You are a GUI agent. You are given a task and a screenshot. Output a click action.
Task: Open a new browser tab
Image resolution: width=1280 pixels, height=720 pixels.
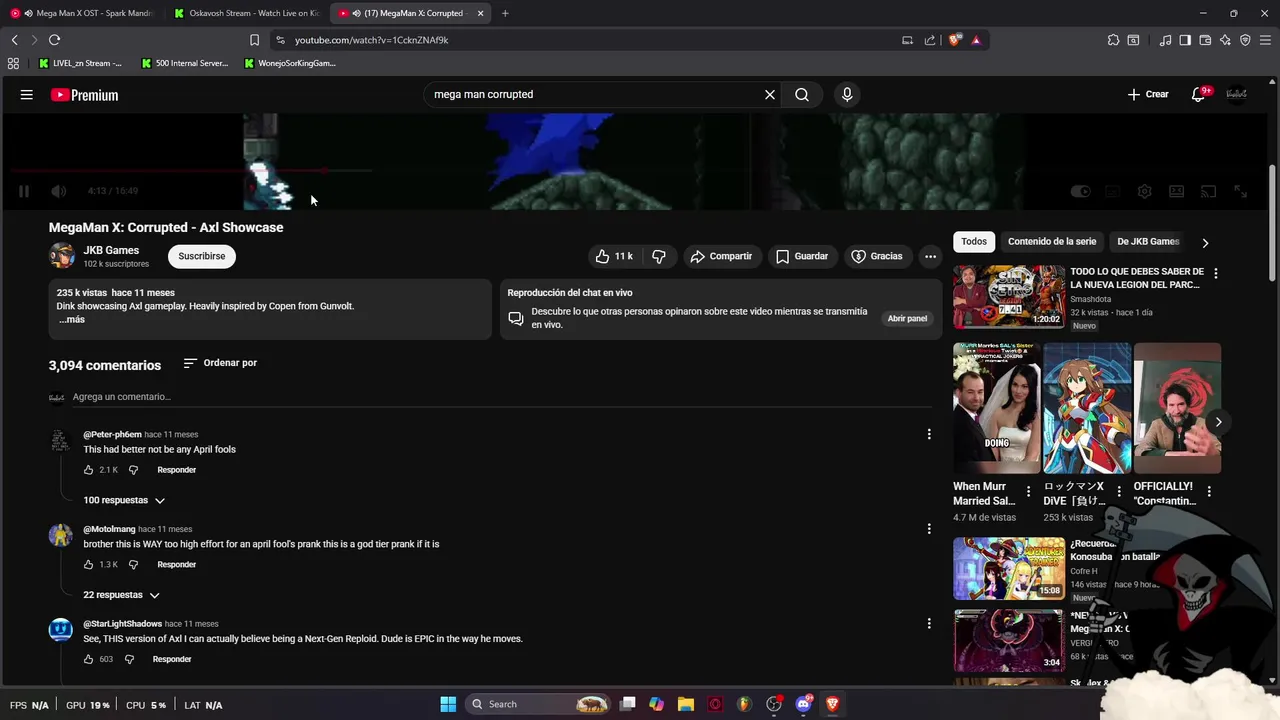pyautogui.click(x=505, y=13)
